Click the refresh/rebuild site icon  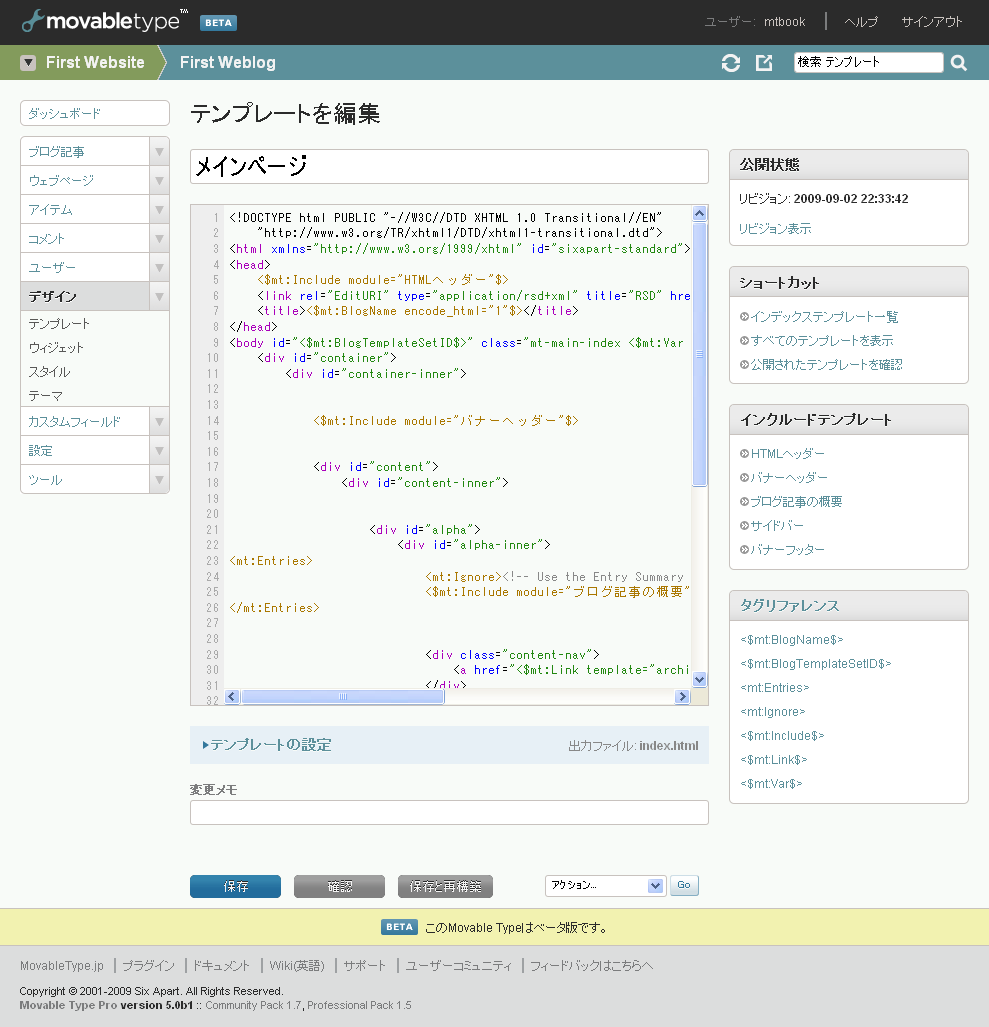tap(731, 63)
